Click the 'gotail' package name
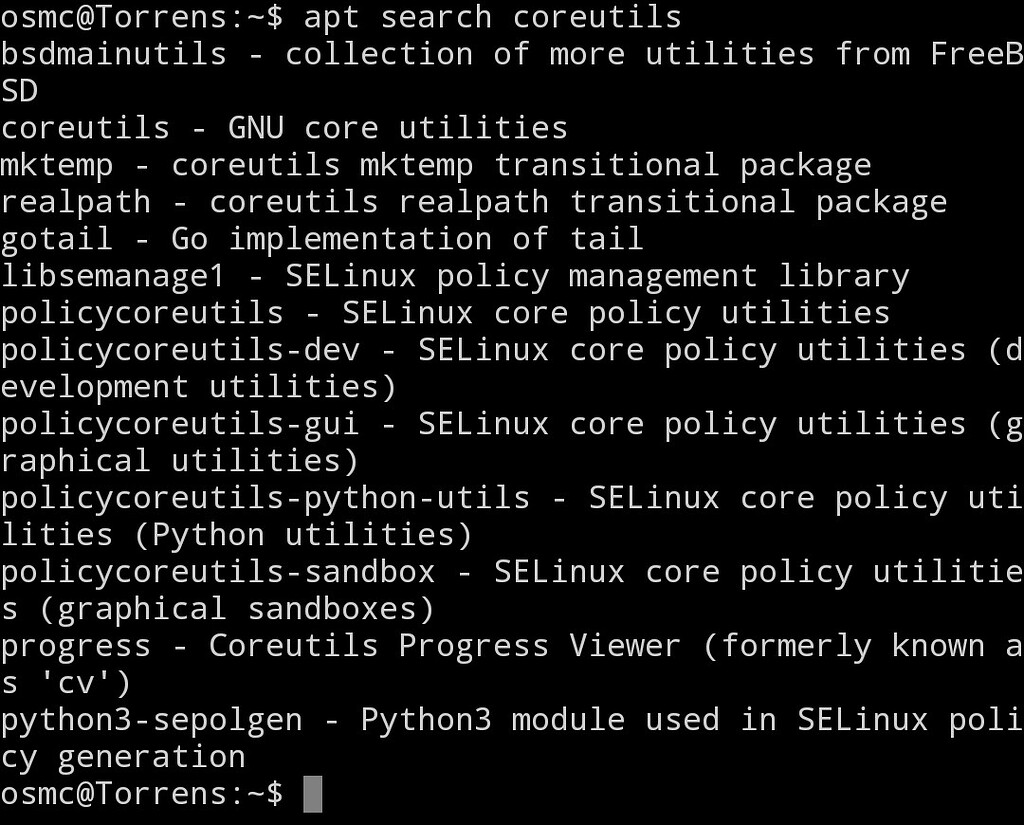 [x=57, y=240]
